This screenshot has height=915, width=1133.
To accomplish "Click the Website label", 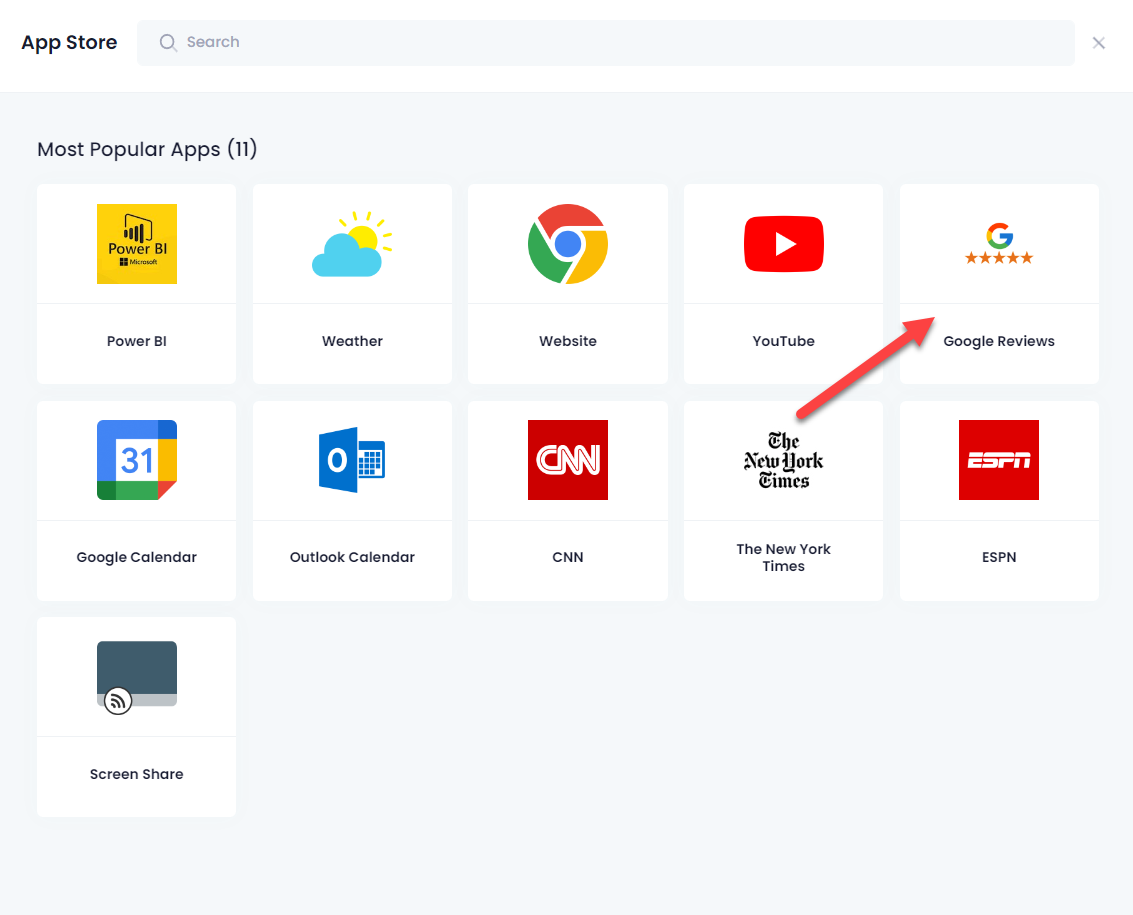I will coord(568,341).
